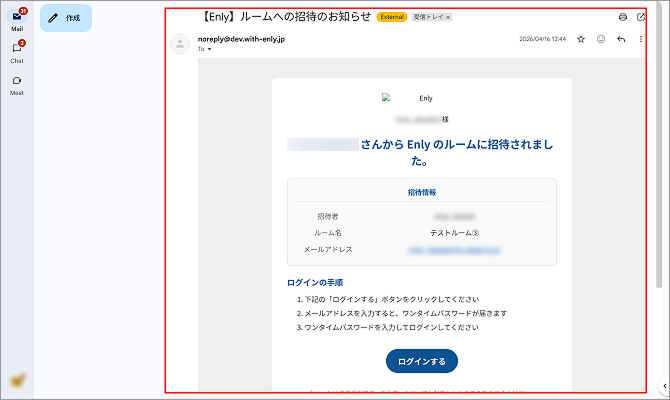Click the icon at bottom of left sidebar
Screen dimensions: 670x400
17,380
